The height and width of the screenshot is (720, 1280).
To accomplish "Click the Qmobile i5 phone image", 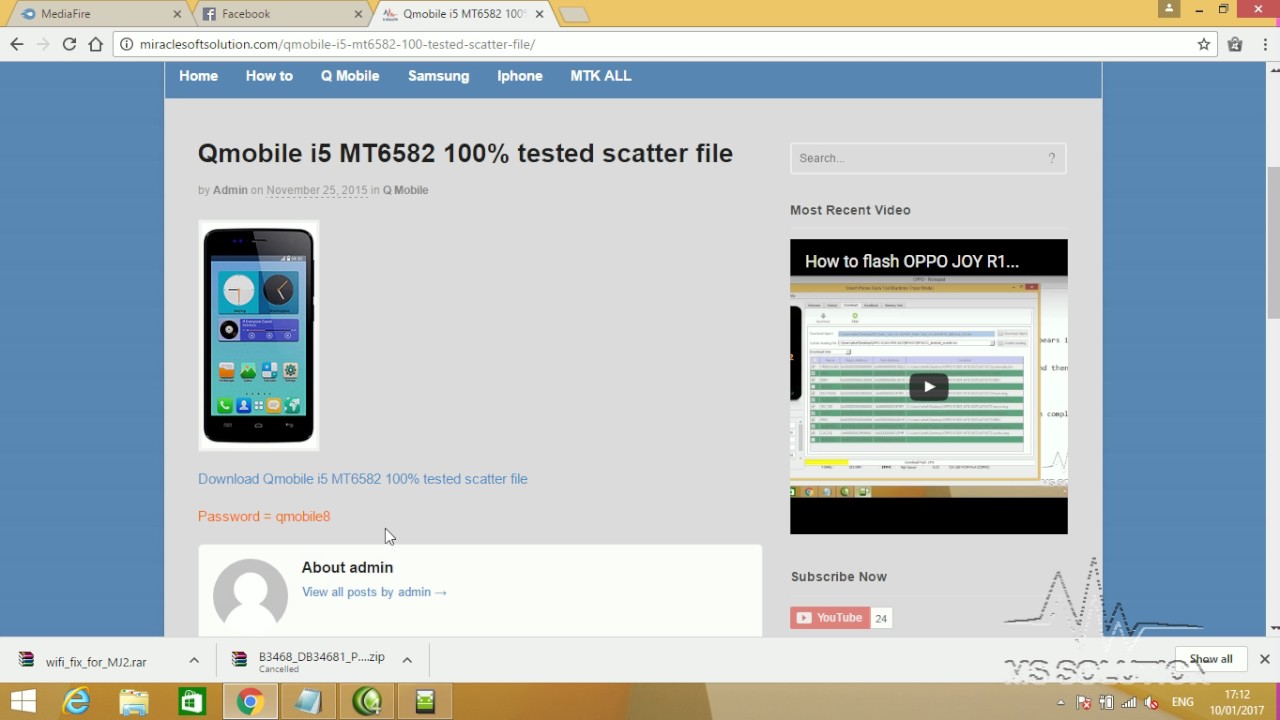I will coord(259,335).
